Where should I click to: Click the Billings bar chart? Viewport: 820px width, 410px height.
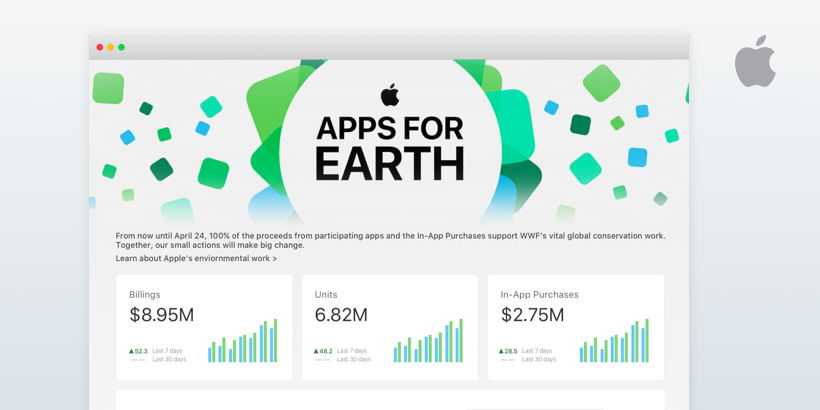[243, 340]
